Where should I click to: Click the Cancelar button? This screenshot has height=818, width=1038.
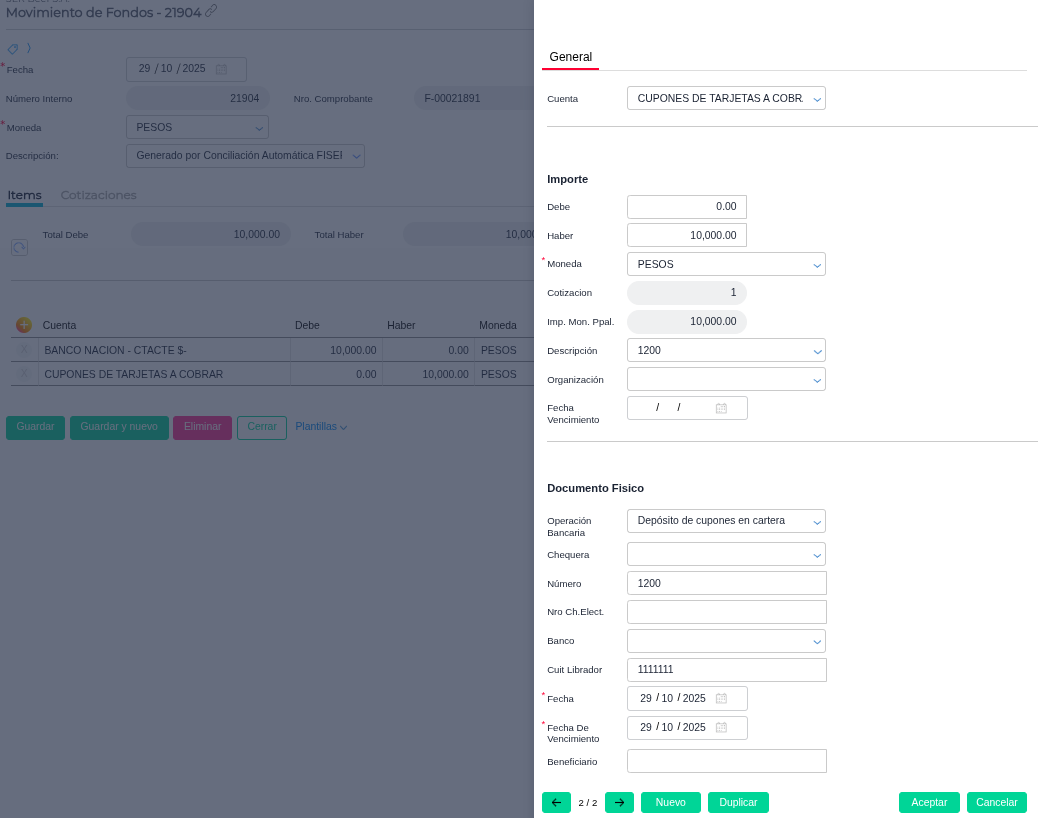pyautogui.click(x=996, y=802)
